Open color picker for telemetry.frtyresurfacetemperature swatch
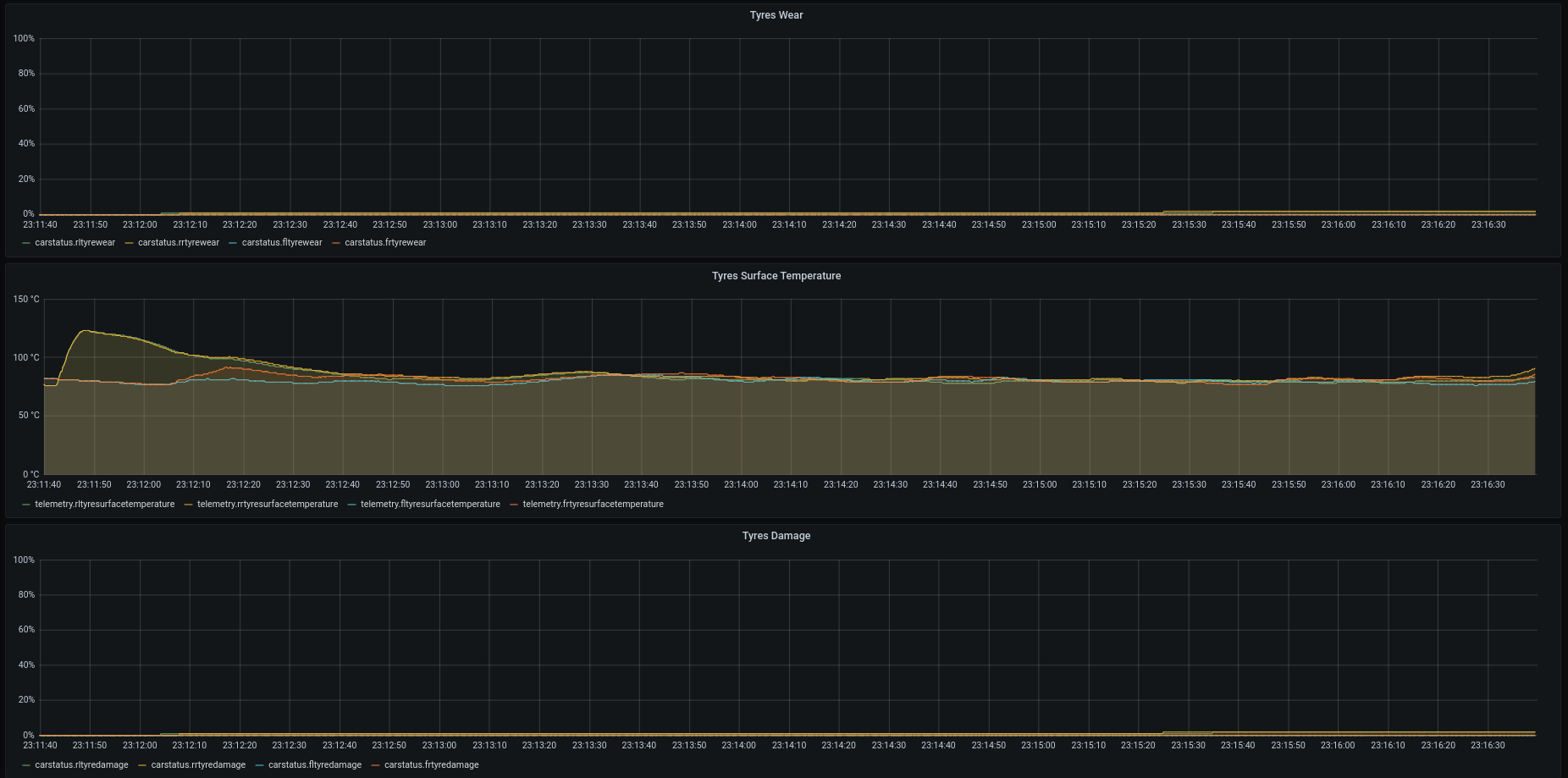 click(515, 505)
